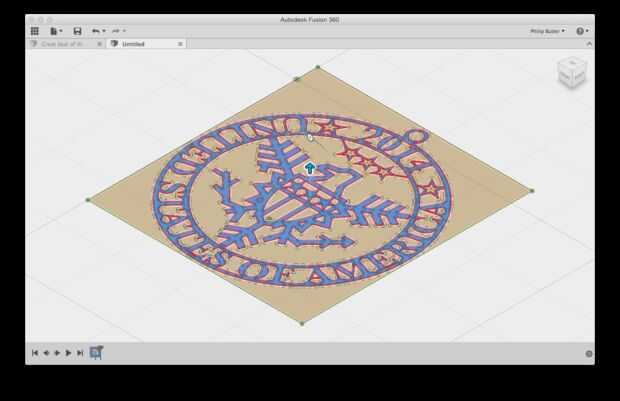The height and width of the screenshot is (401, 620).
Task: Close the Untitled document tab
Action: pos(180,44)
